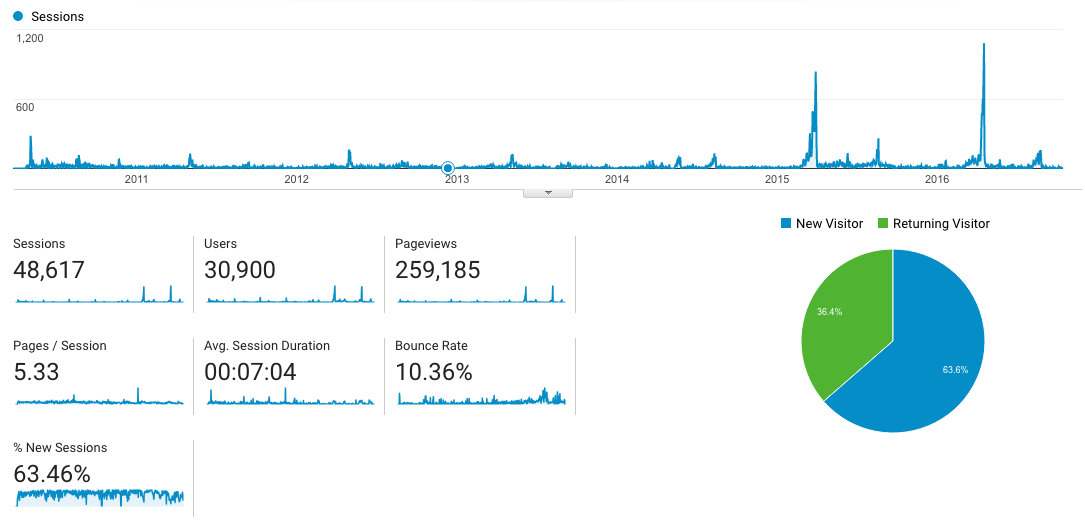Click the green Returning Visitor legend swatch
The width and height of the screenshot is (1085, 520).
pos(883,224)
